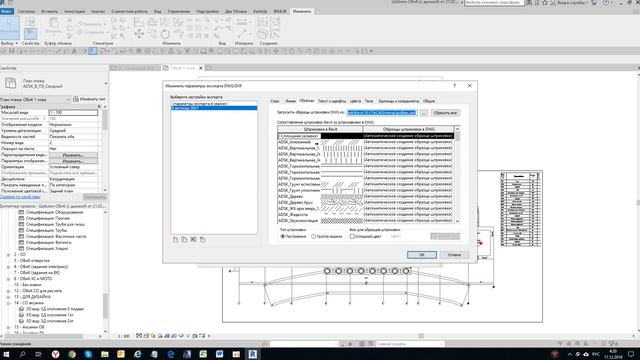Click the ADSK_Звукоизоляция pattern swatch
The width and height of the screenshot is (640, 360).
pyautogui.click(x=342, y=220)
